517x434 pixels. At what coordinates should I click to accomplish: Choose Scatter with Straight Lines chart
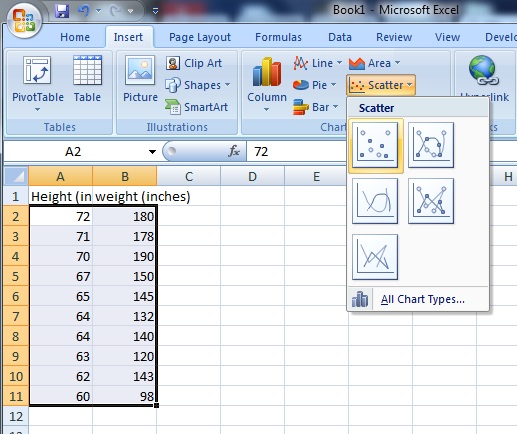click(375, 257)
